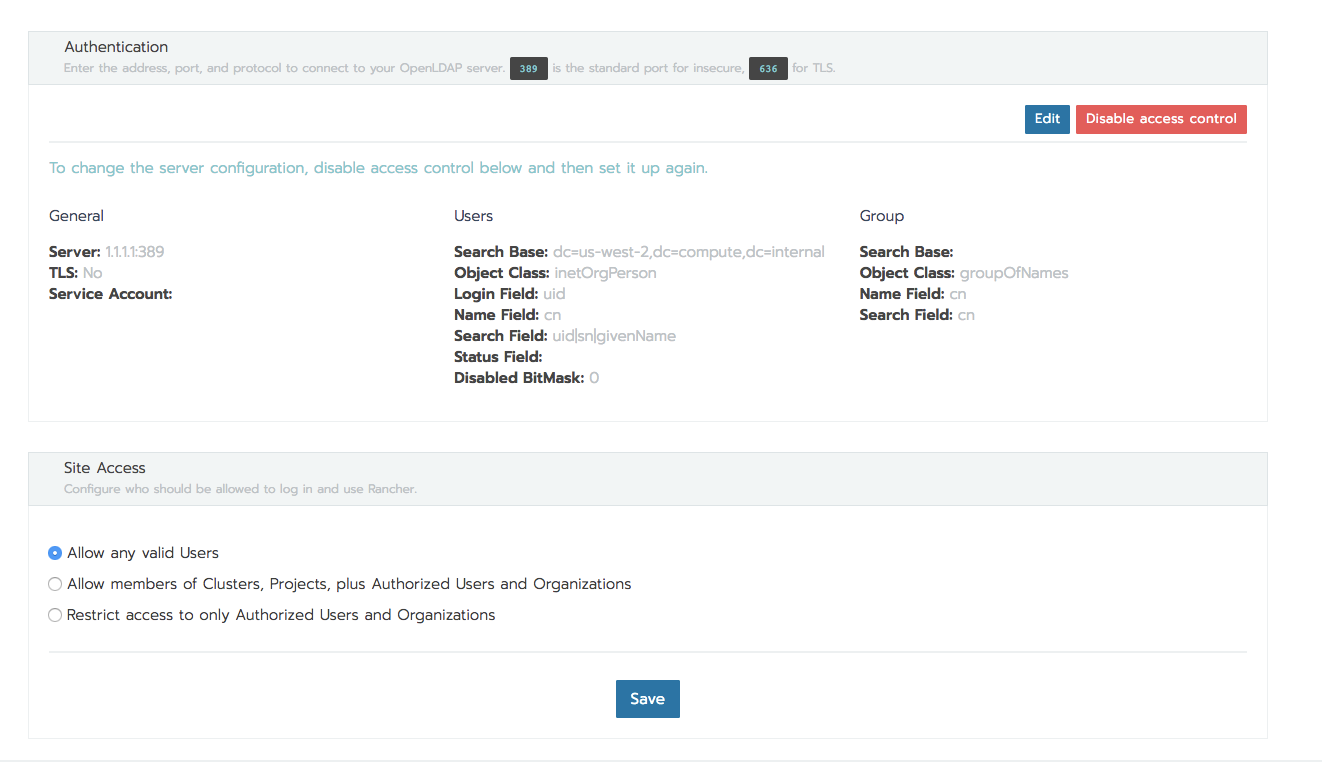1322x762 pixels.
Task: Click the Edit button
Action: pyautogui.click(x=1047, y=119)
